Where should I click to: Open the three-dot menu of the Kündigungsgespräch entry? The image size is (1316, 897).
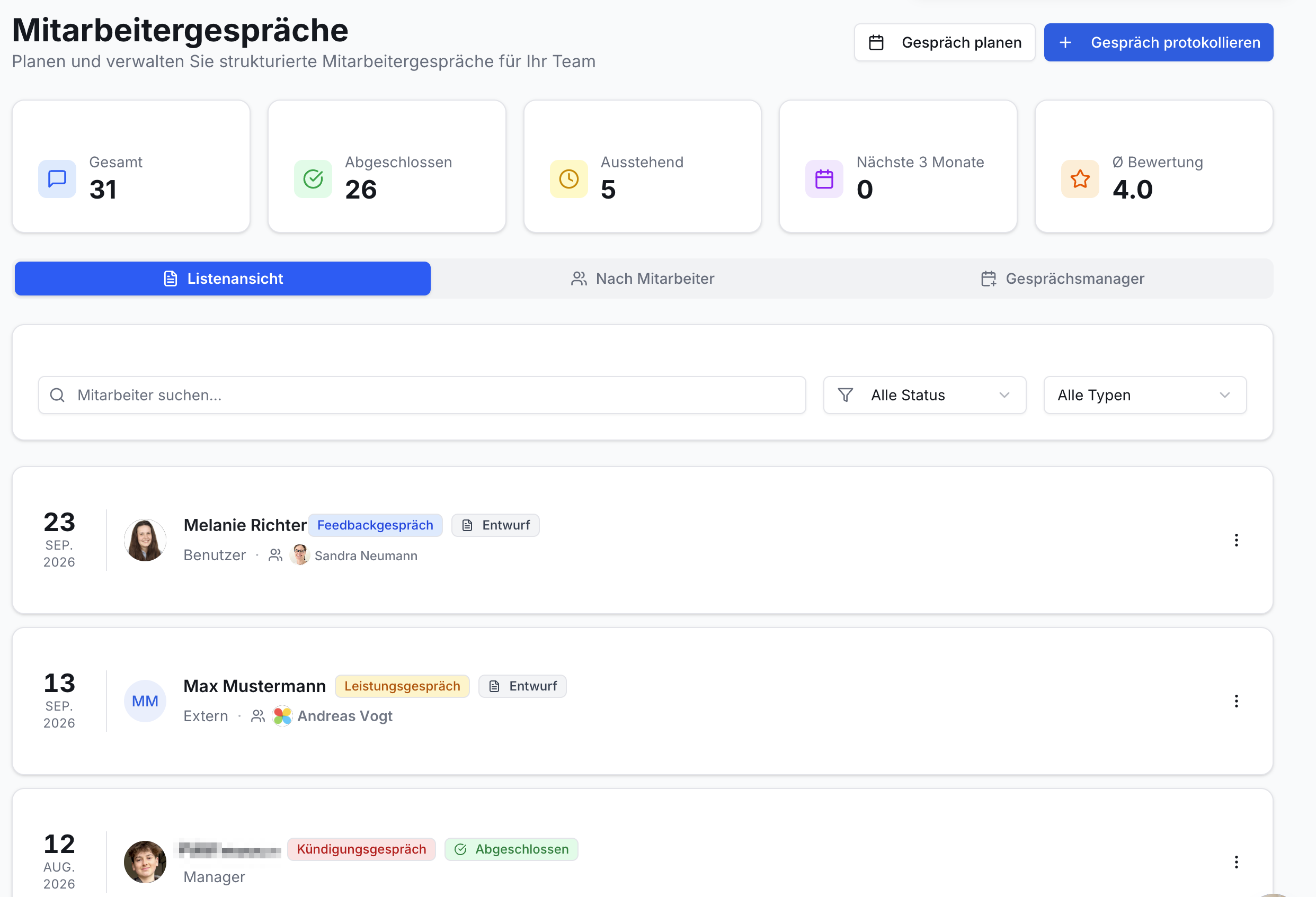coord(1236,862)
